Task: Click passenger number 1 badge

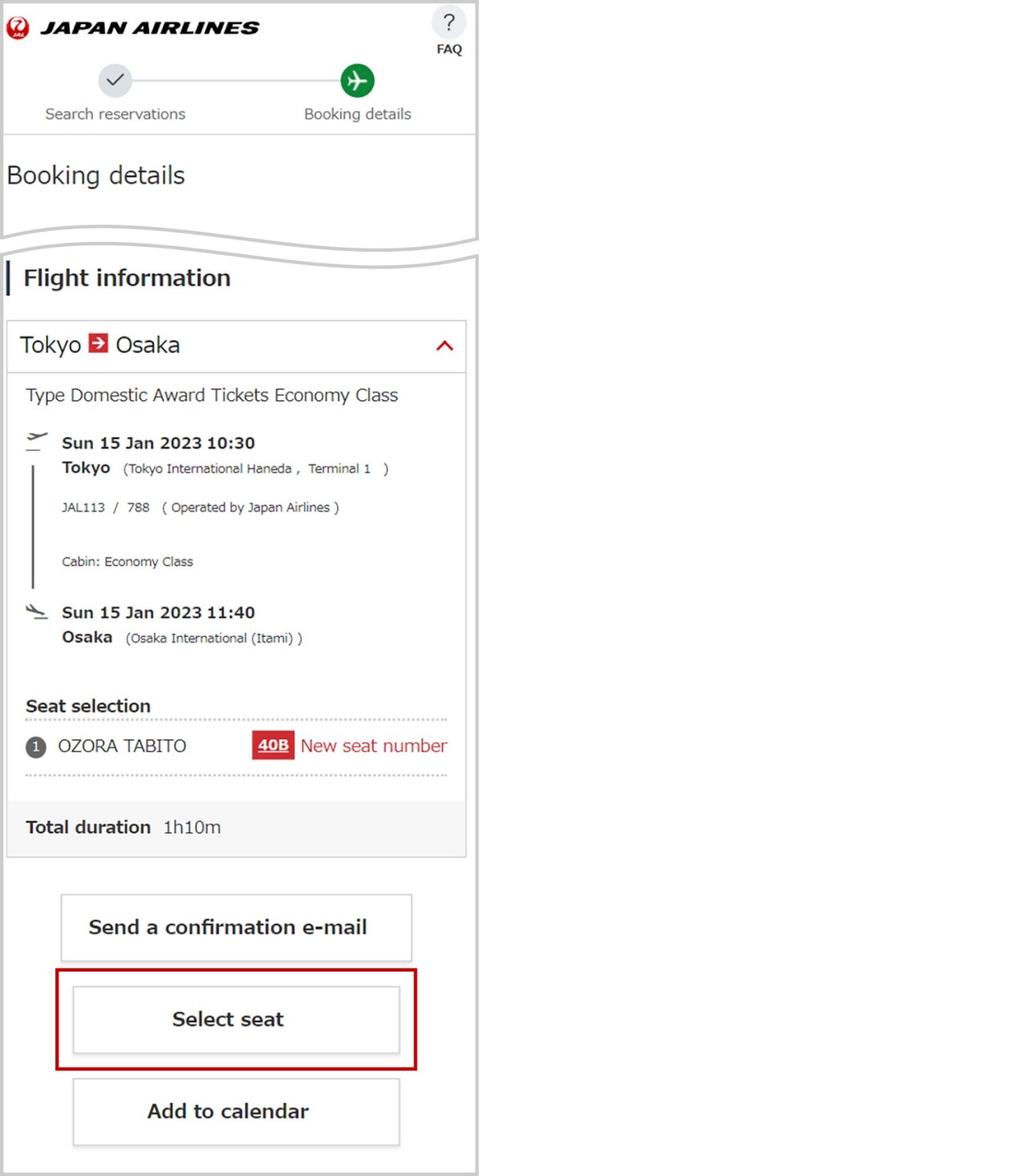Action: [36, 747]
